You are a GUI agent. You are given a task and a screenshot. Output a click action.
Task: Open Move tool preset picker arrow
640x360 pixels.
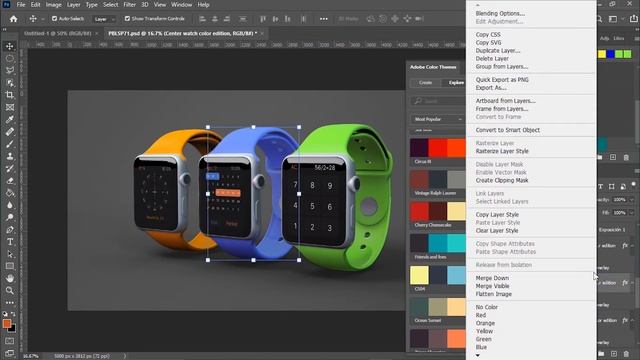[43, 19]
